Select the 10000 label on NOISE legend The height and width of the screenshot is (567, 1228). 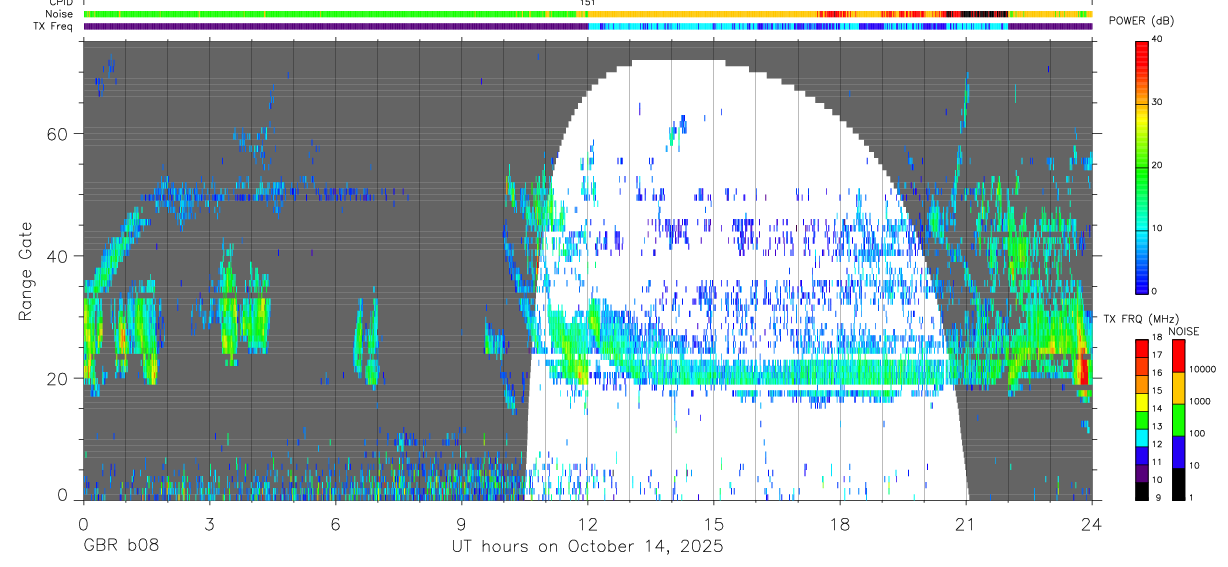point(1203,369)
